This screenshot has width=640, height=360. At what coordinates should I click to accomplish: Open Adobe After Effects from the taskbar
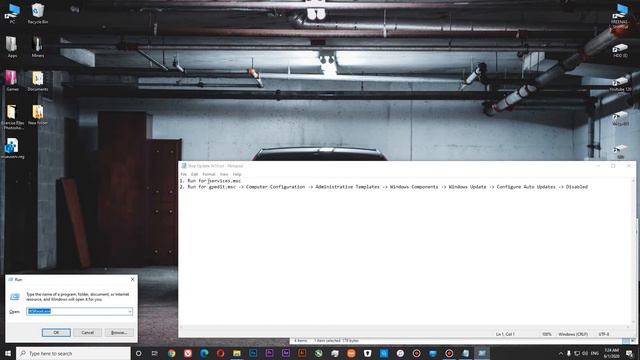tap(286, 353)
